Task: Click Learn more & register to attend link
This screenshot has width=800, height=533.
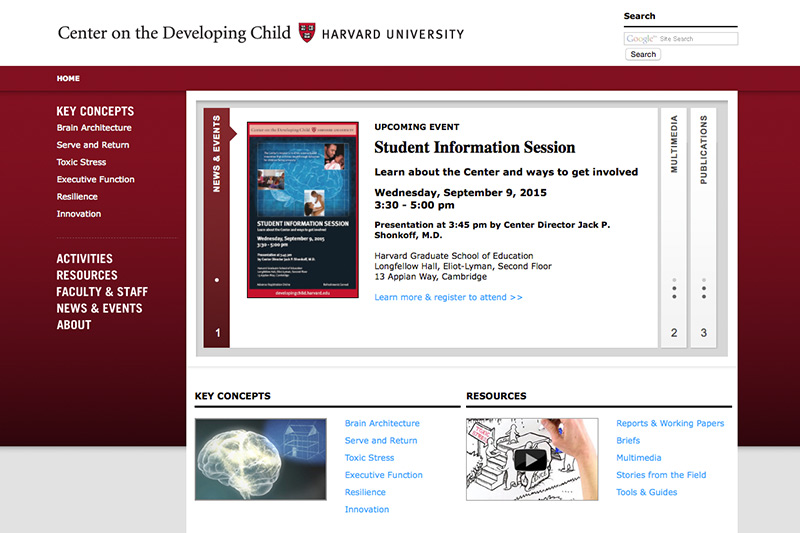Action: pyautogui.click(x=448, y=297)
